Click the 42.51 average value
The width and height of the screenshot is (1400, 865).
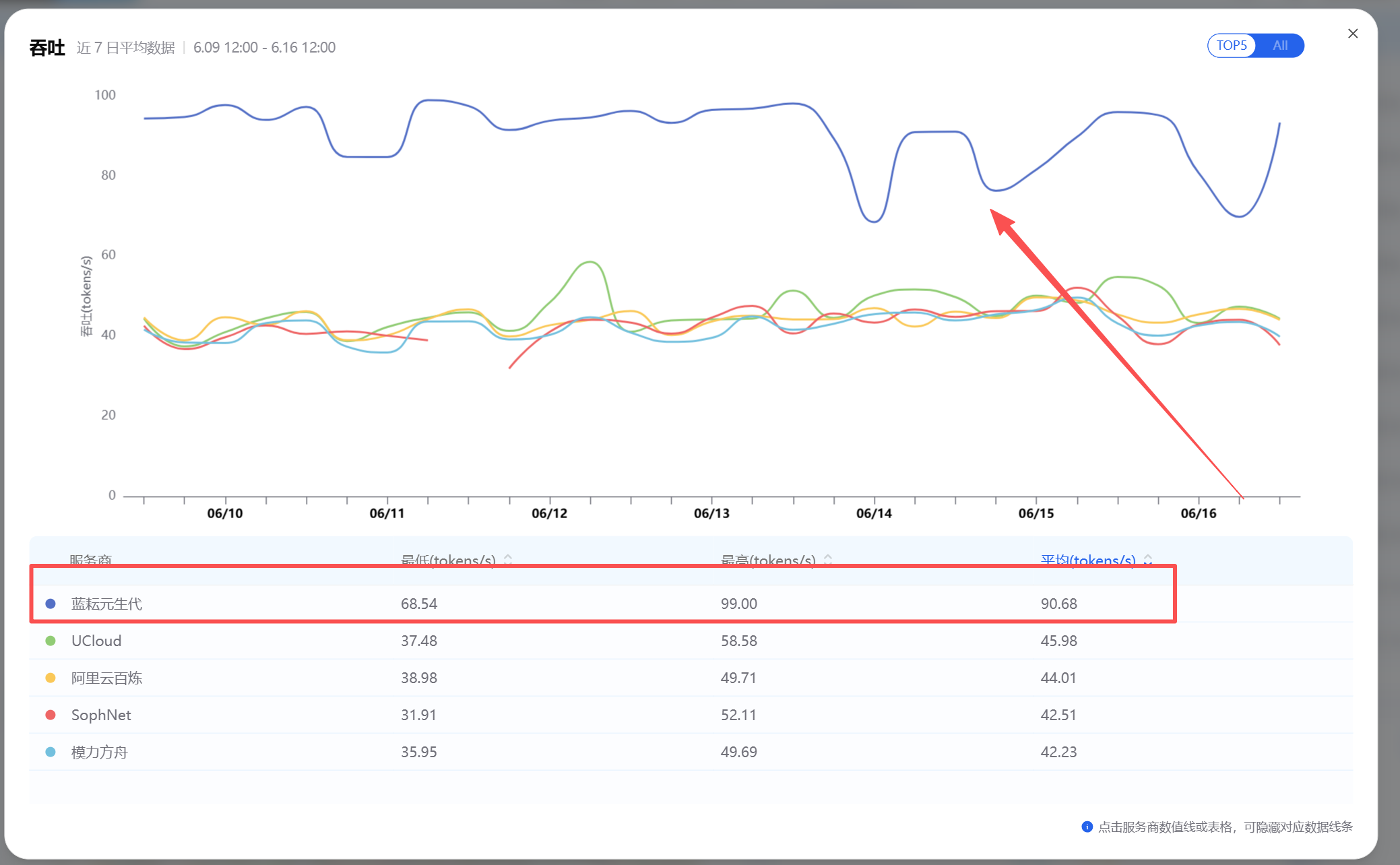pos(1058,715)
